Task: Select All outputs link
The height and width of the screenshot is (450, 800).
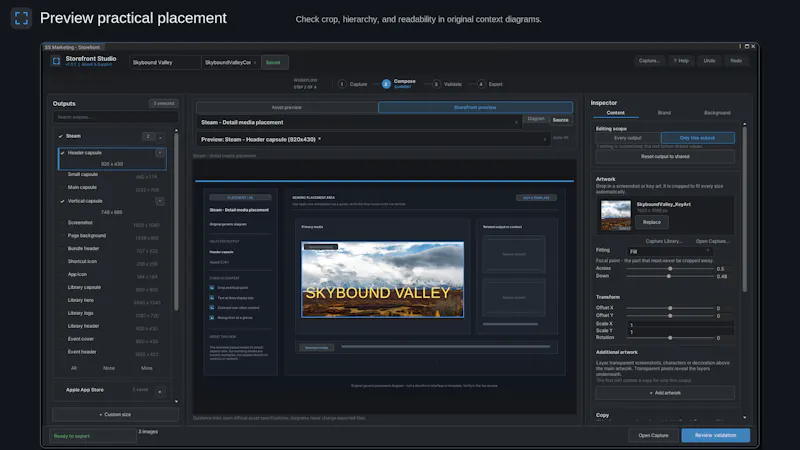Action: tap(74, 368)
